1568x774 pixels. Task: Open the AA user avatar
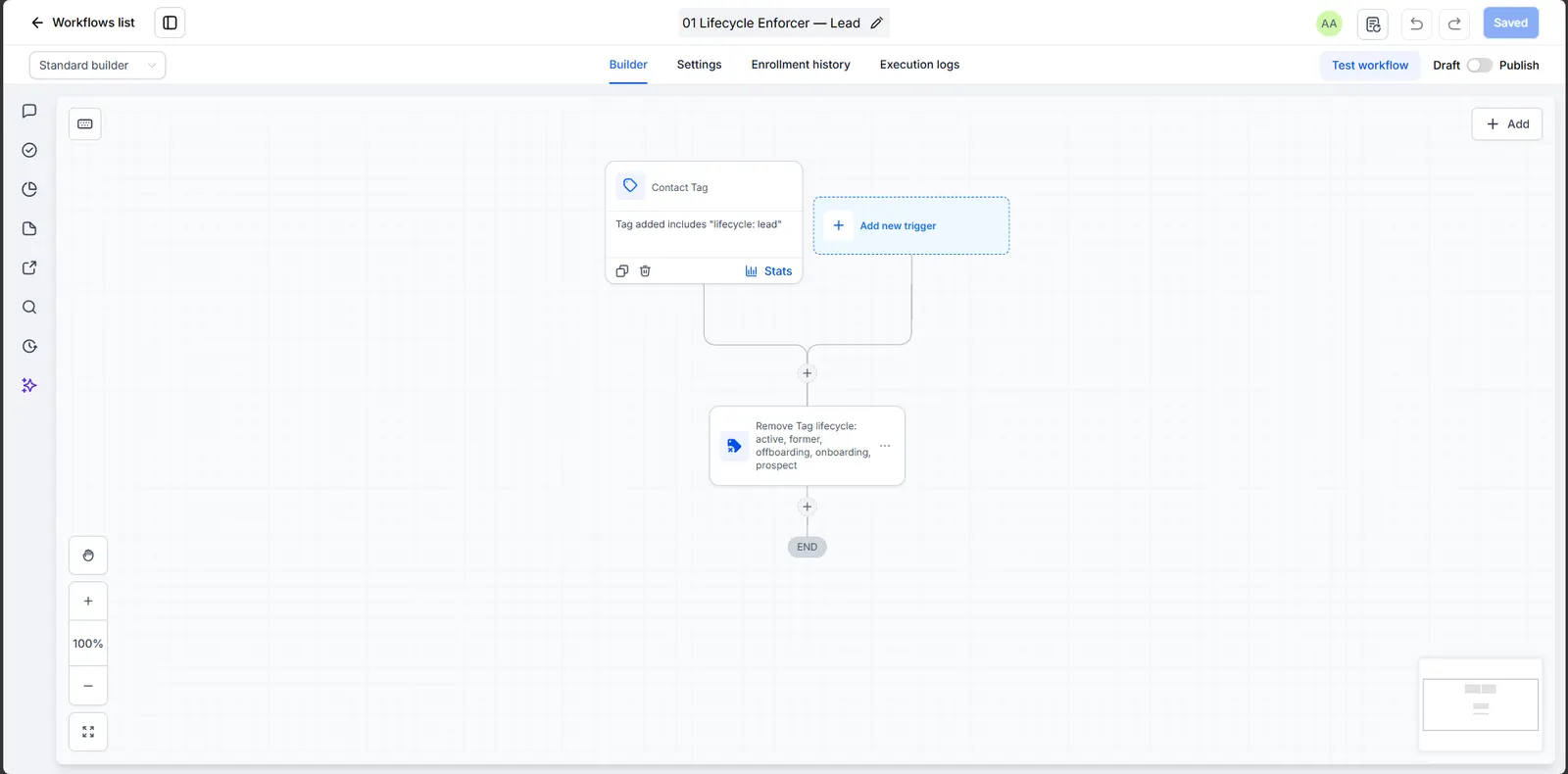1329,24
